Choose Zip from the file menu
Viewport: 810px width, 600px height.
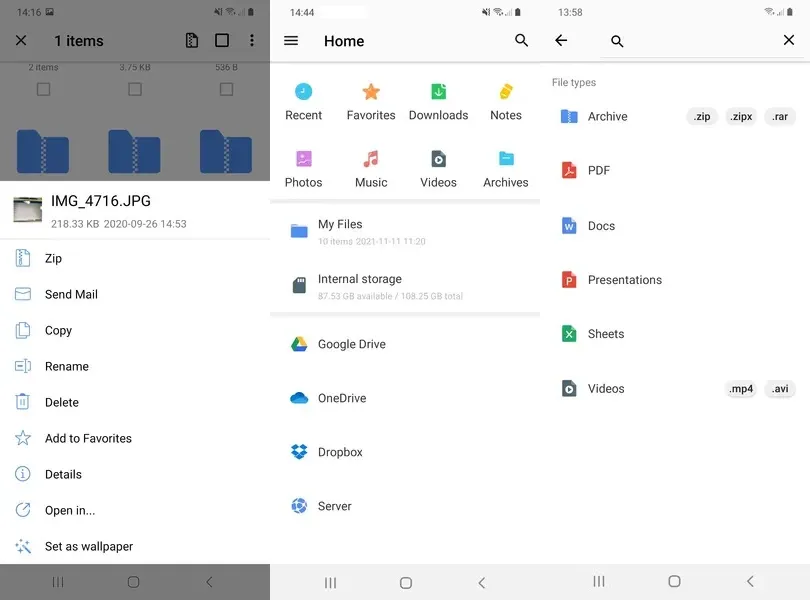pos(135,258)
